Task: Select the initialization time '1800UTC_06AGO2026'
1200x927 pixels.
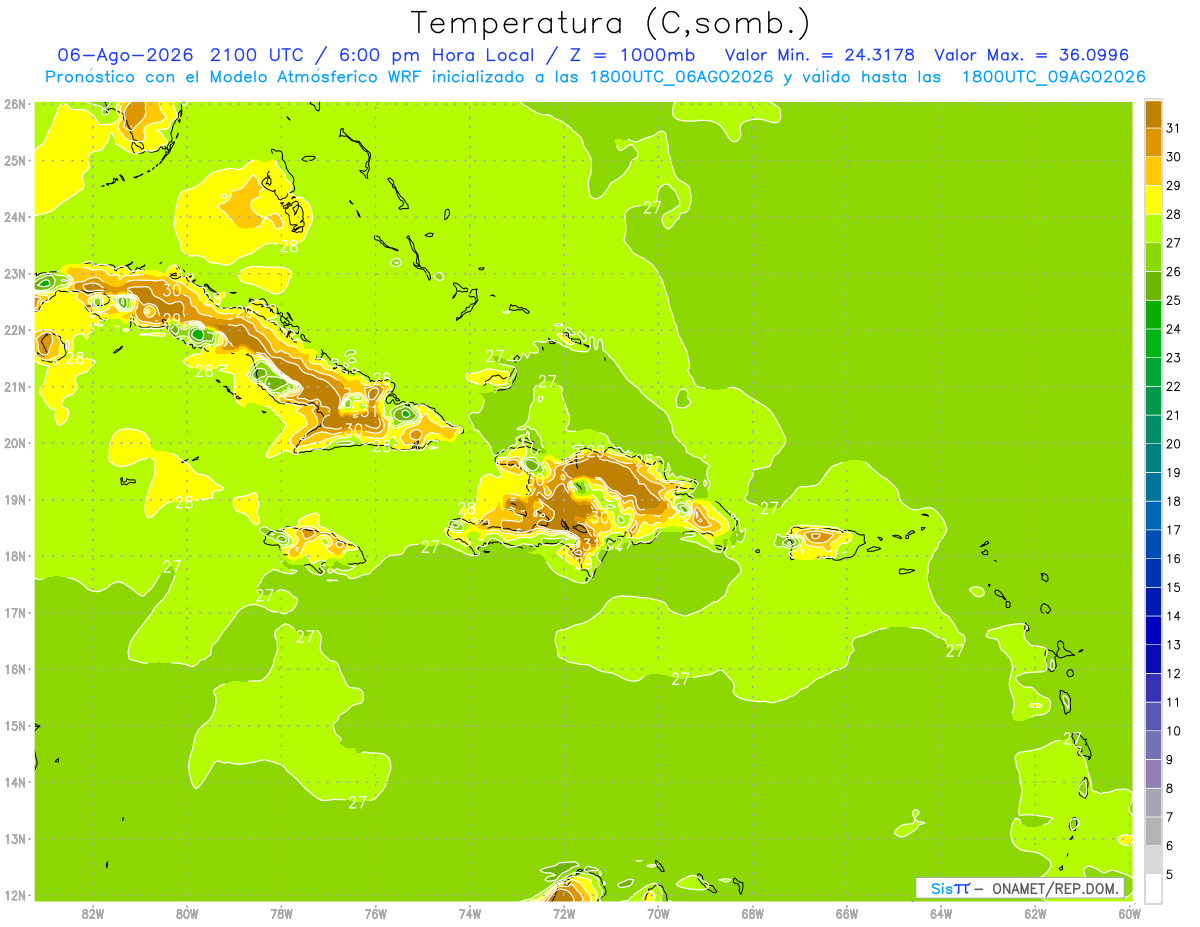Action: pyautogui.click(x=680, y=77)
